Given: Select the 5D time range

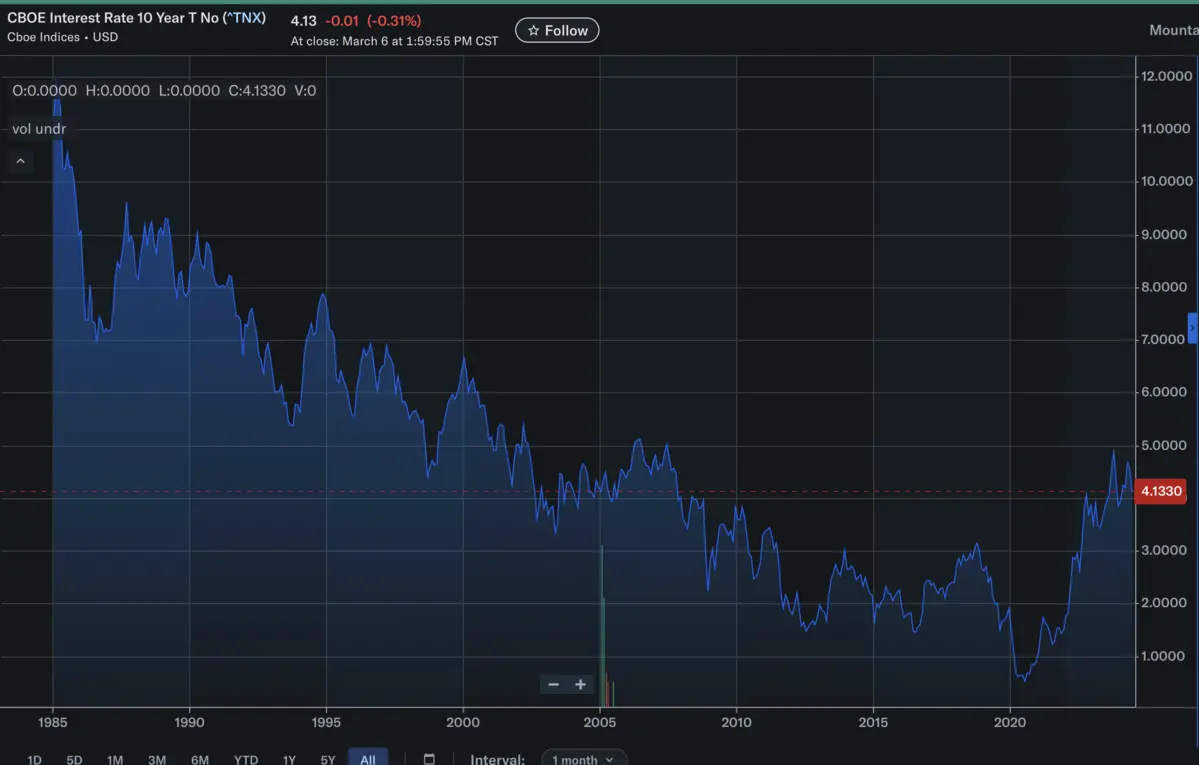Looking at the screenshot, I should point(74,759).
